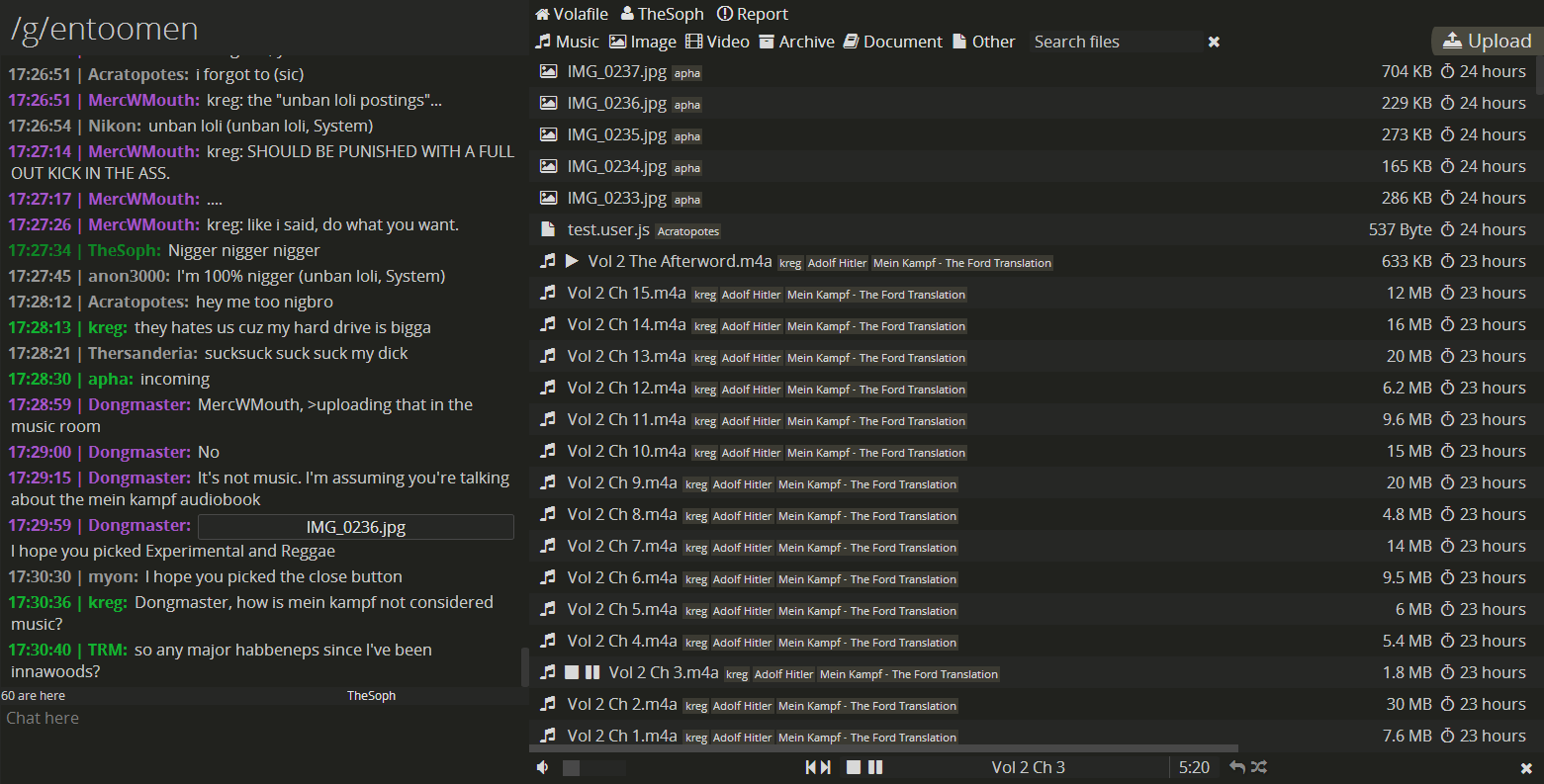Viewport: 1544px width, 784px height.
Task: Filter the file list by Music
Action: click(567, 42)
